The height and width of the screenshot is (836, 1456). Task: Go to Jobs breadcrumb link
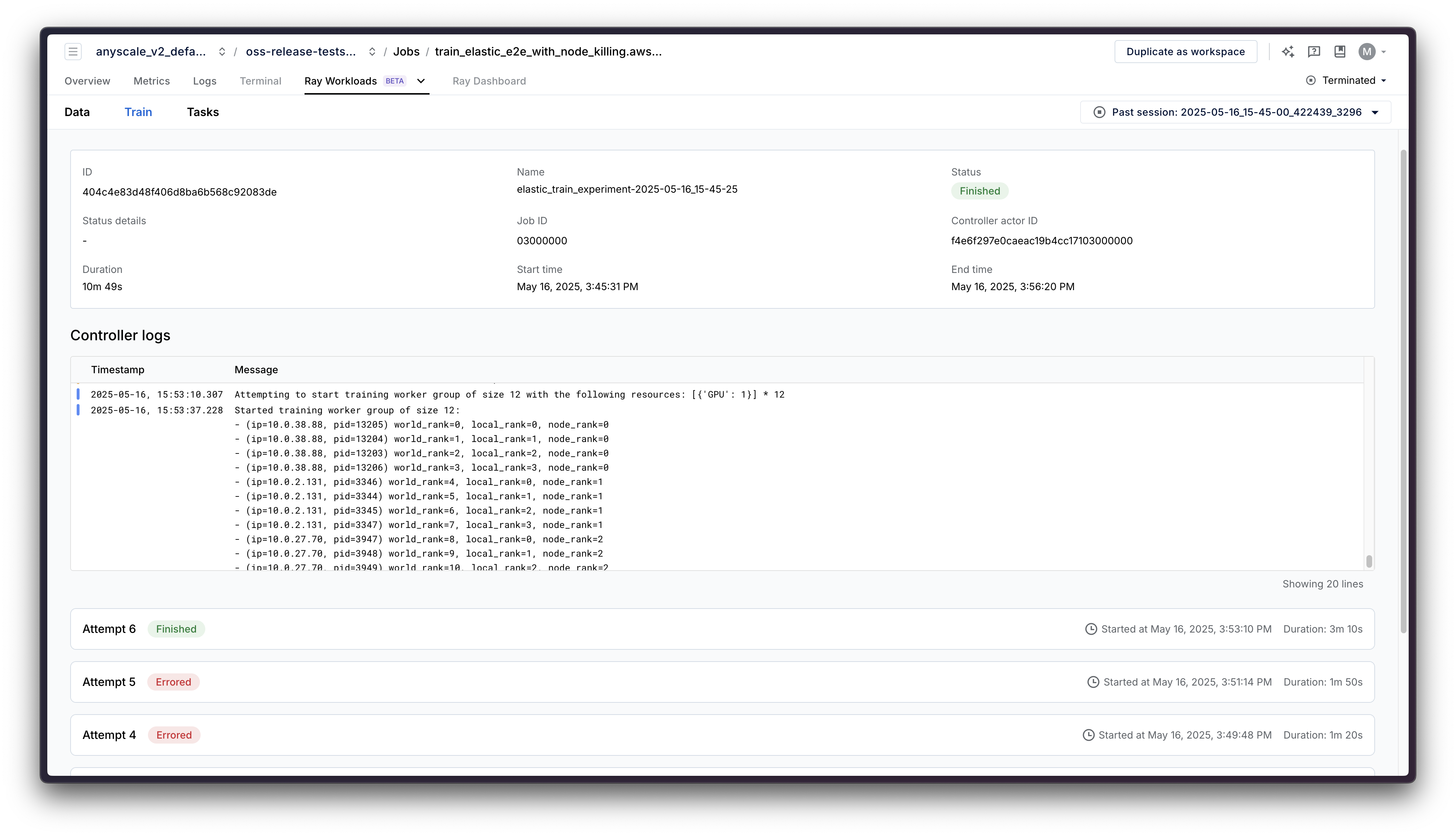(406, 52)
